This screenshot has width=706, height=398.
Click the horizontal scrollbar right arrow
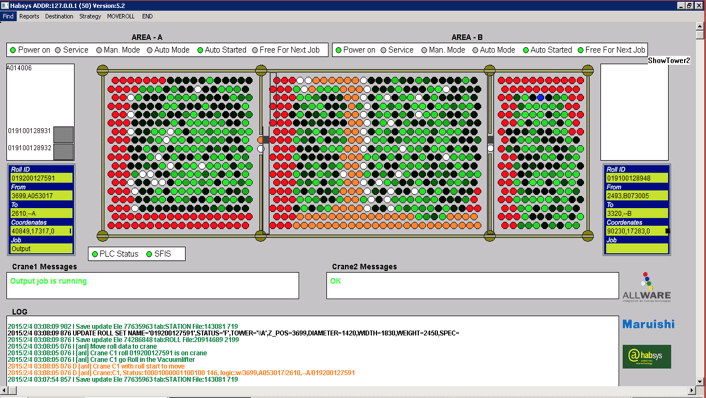pos(692,390)
